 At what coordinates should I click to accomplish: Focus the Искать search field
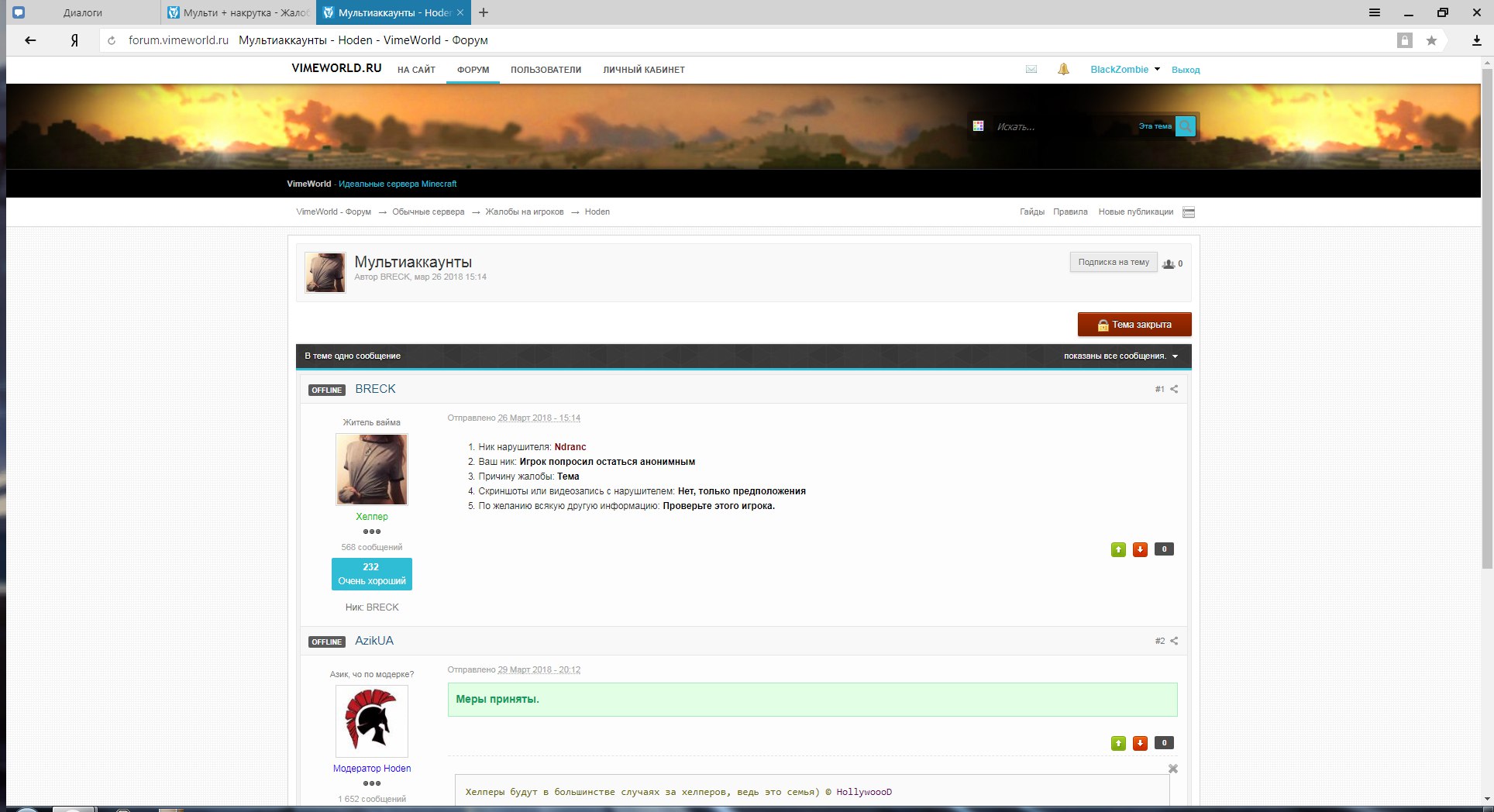pyautogui.click(x=1060, y=126)
